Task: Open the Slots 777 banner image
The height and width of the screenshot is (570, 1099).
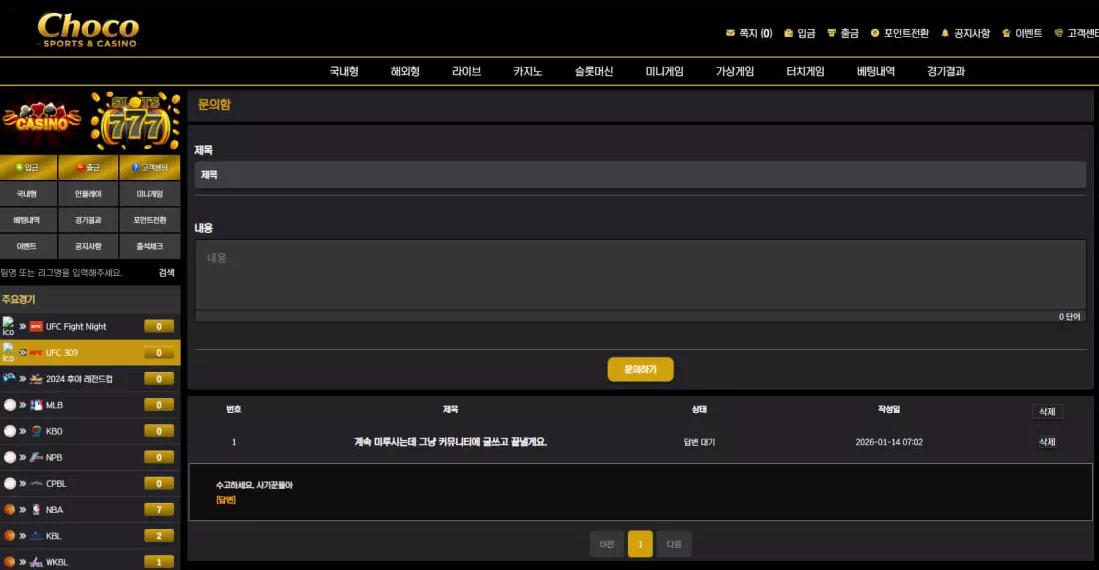Action: point(135,120)
